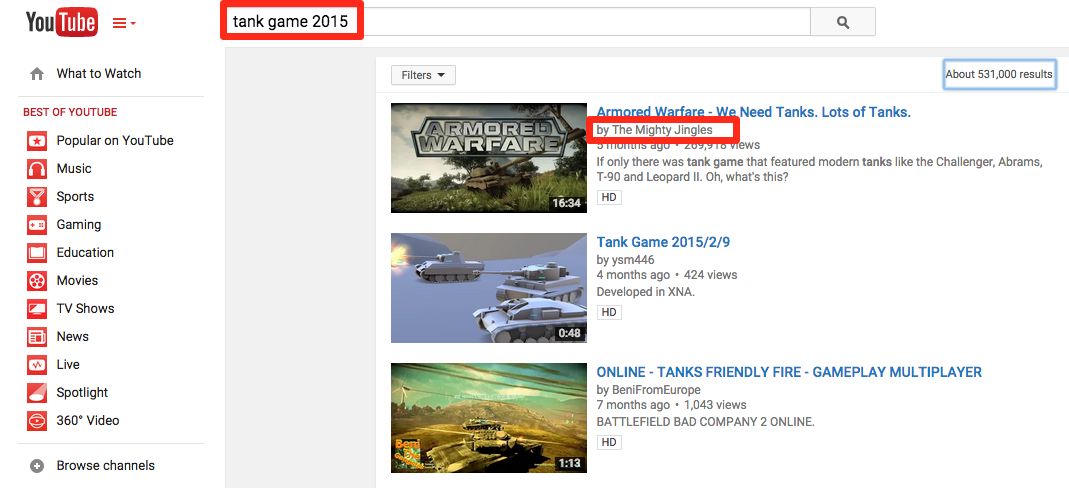Open the guide menu next to logo
Screen dimensions: 1069x488
pos(124,23)
